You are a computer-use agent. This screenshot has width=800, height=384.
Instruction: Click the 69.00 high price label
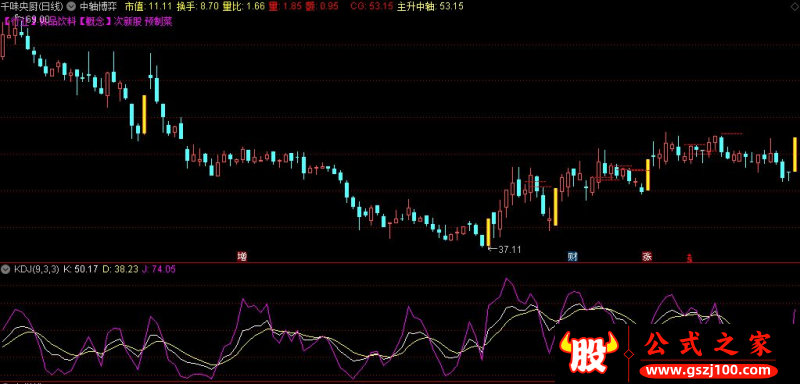pos(33,19)
